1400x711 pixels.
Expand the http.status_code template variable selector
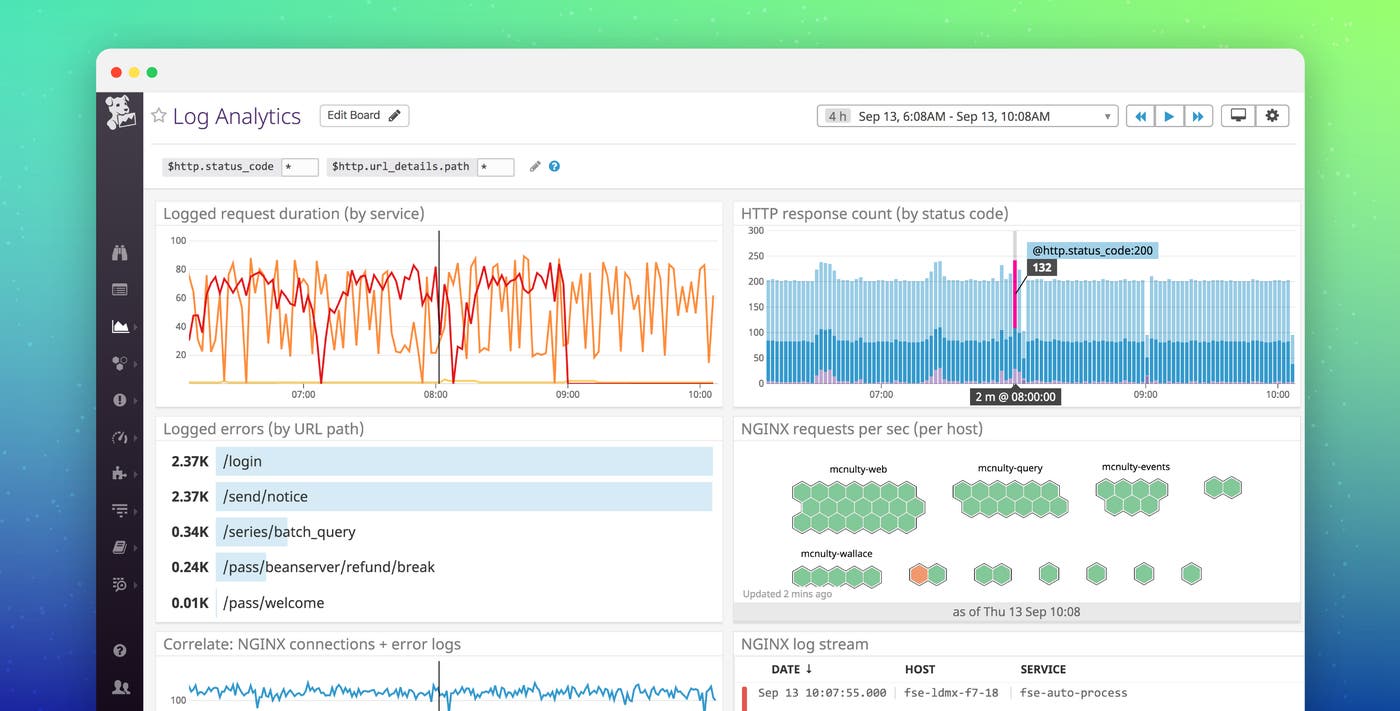[298, 166]
